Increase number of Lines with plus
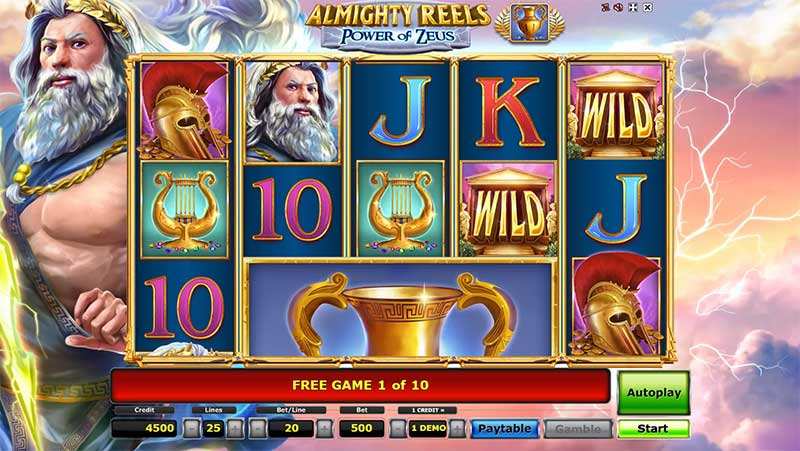 [x=235, y=429]
